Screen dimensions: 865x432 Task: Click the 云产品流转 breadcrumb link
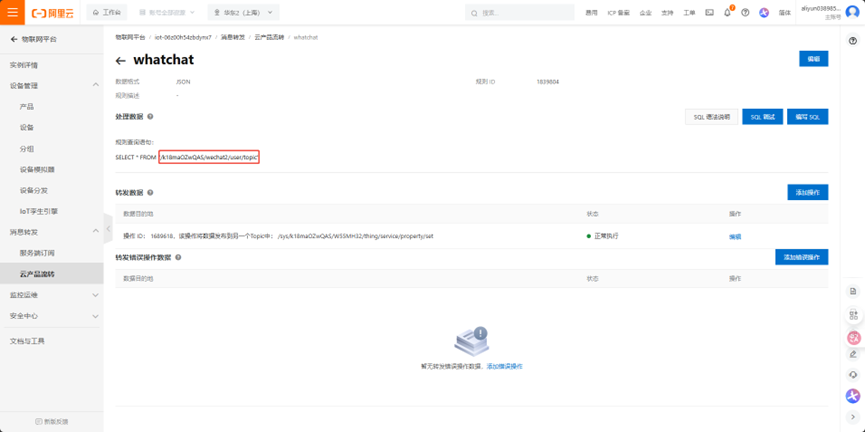(269, 38)
